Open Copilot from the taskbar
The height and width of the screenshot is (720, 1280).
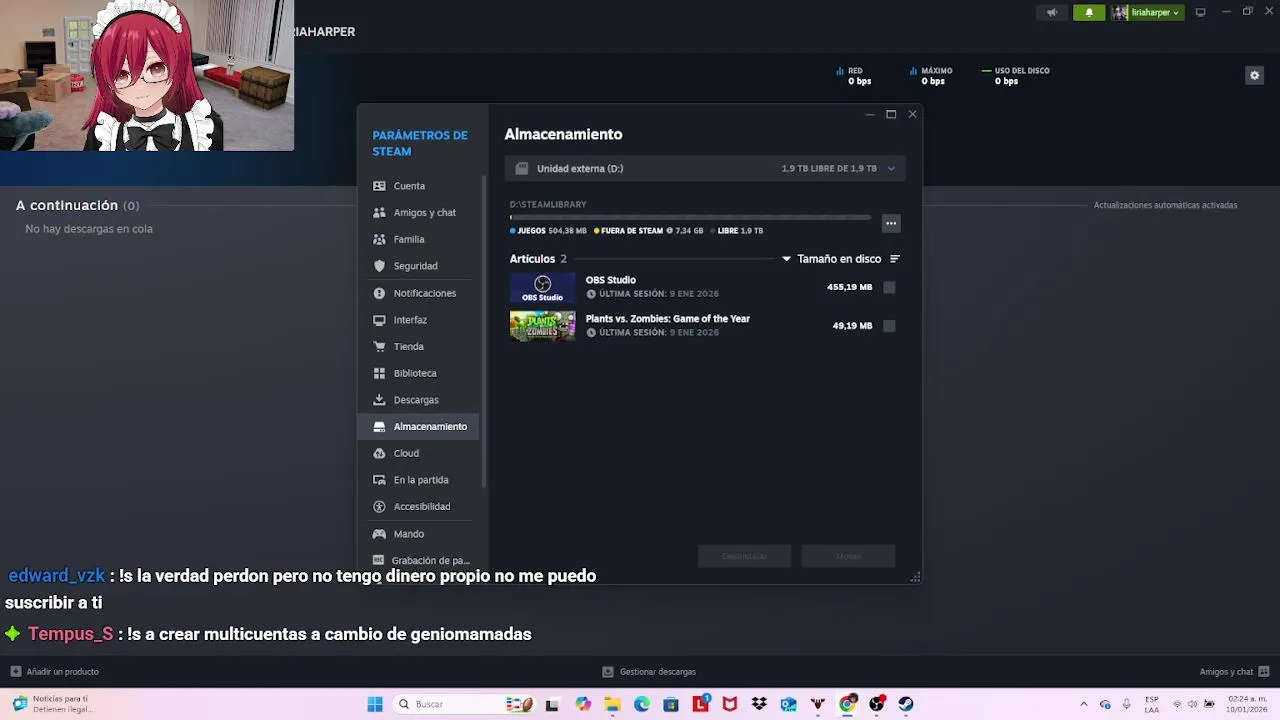click(583, 704)
